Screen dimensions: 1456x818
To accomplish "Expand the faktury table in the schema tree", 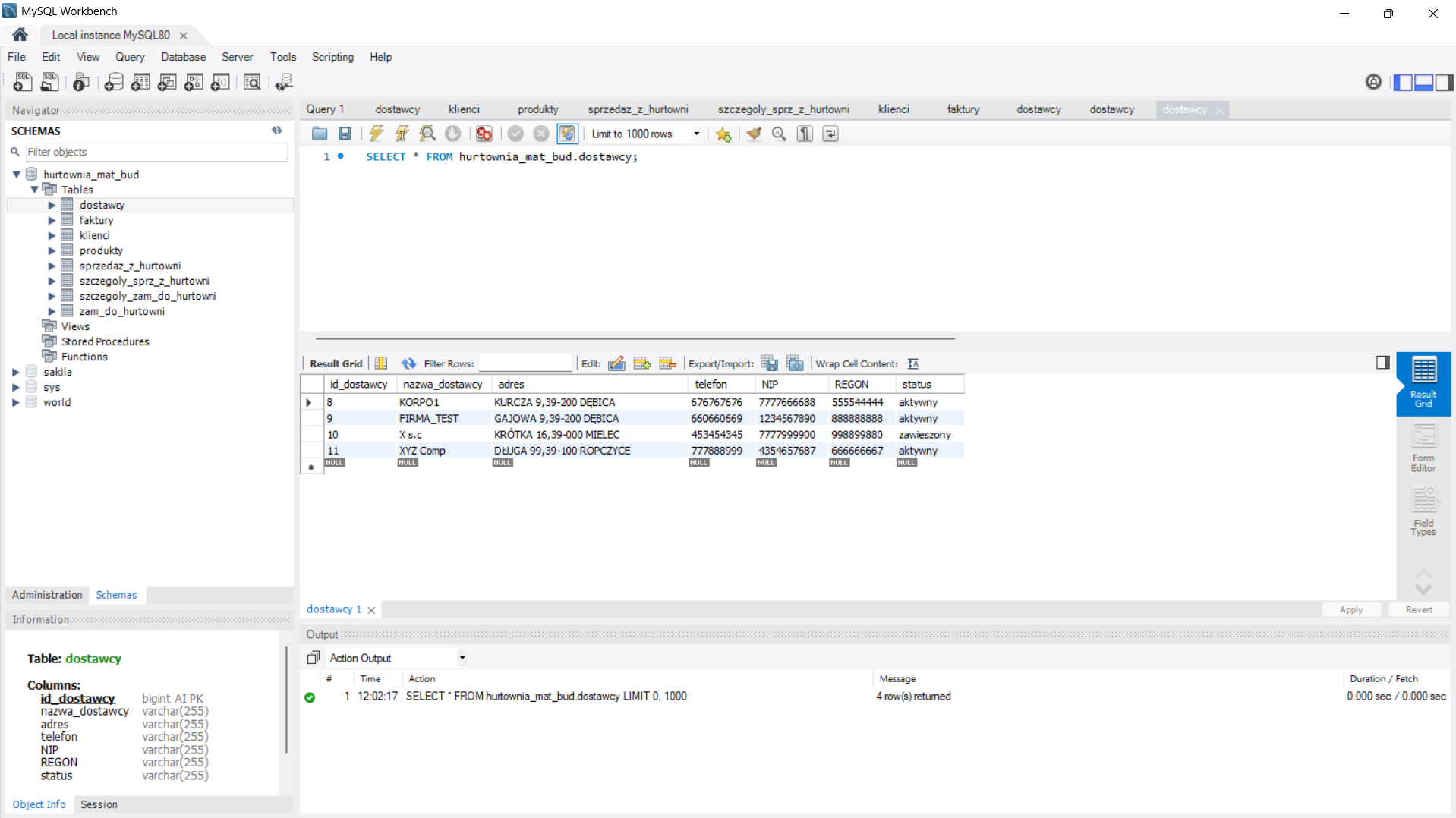I will click(x=52, y=220).
